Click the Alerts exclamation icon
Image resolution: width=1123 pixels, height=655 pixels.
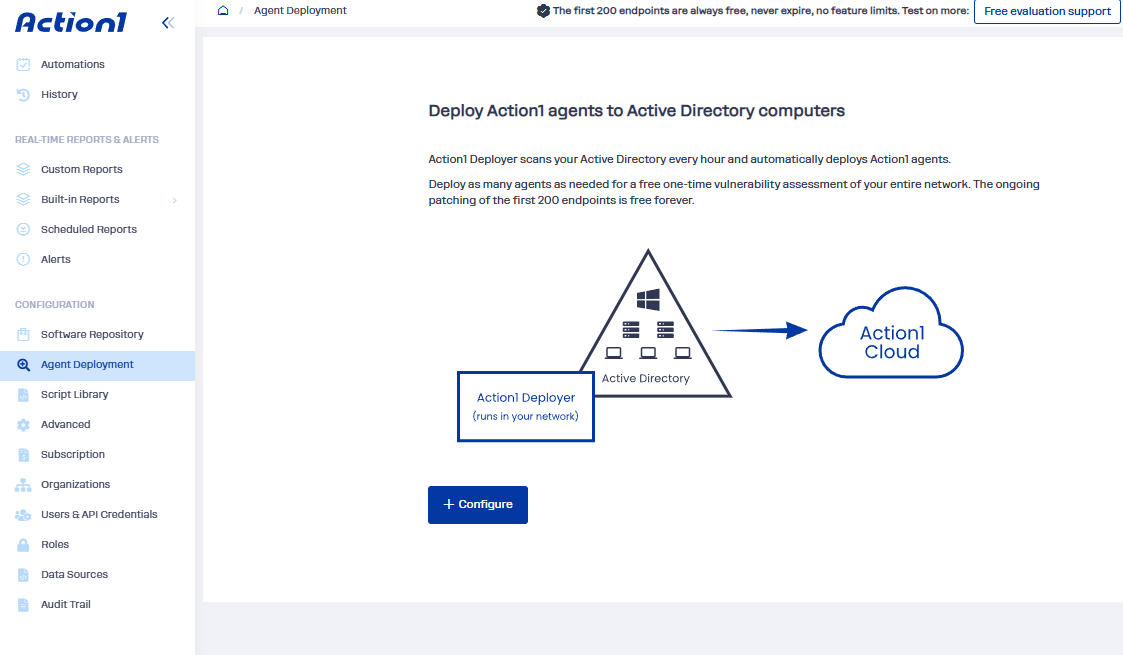click(x=24, y=260)
